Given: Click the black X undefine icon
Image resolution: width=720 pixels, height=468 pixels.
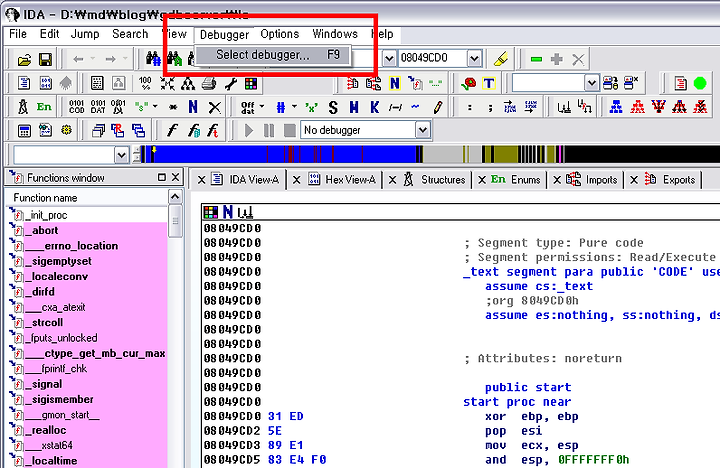Looking at the screenshot, I should [x=214, y=107].
